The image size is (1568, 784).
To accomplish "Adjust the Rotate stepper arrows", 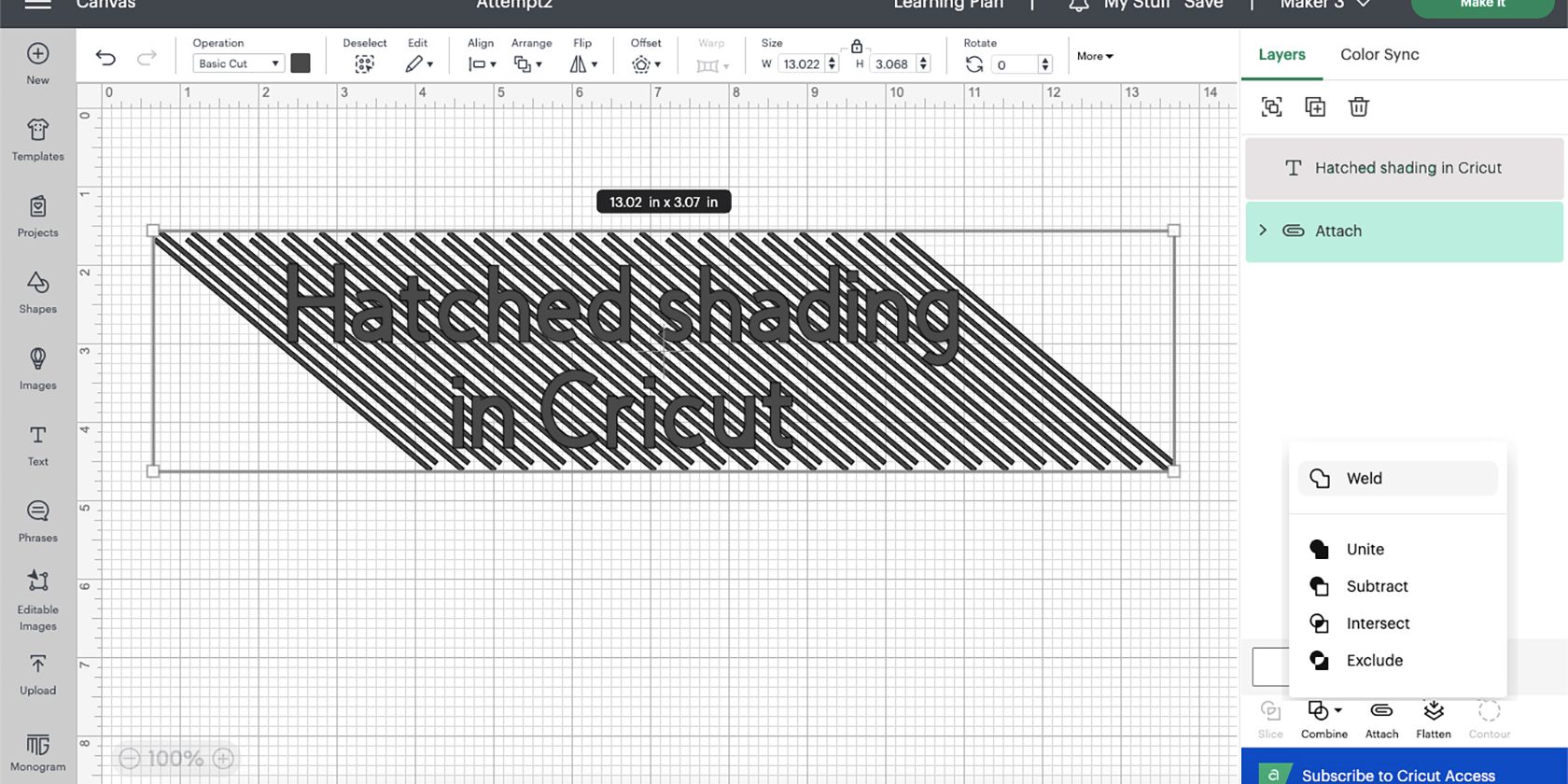I will coord(1045,63).
